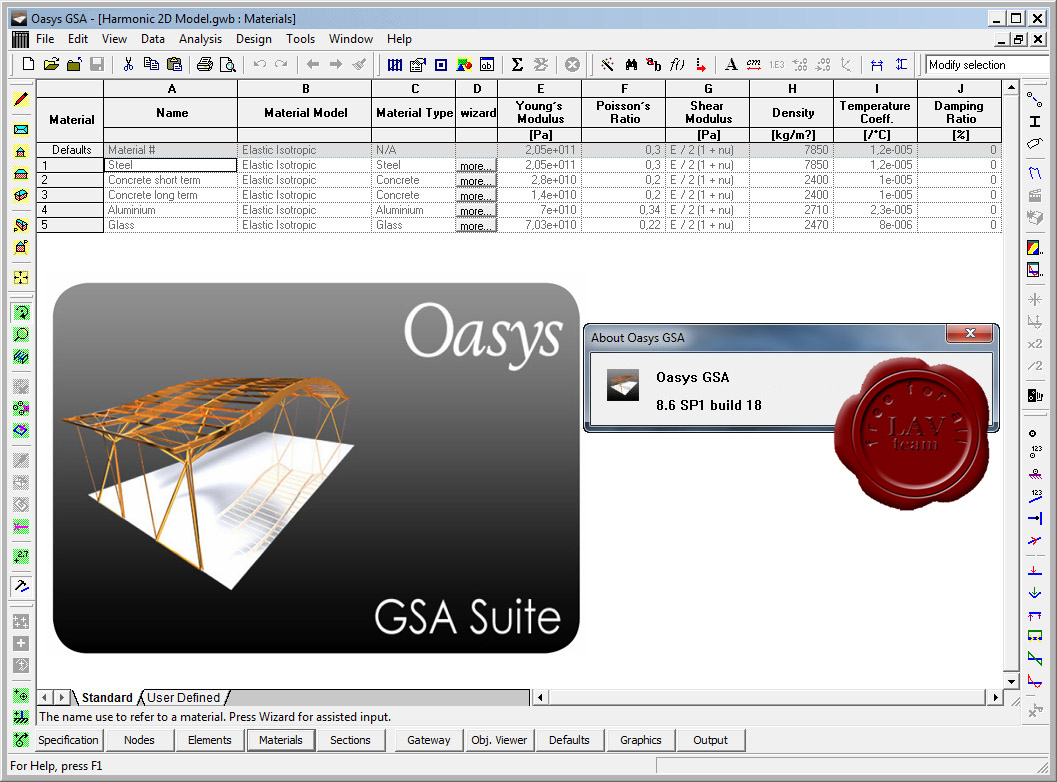Click the 'Concrete long term' name cell
The image size is (1057, 782).
coord(171,195)
